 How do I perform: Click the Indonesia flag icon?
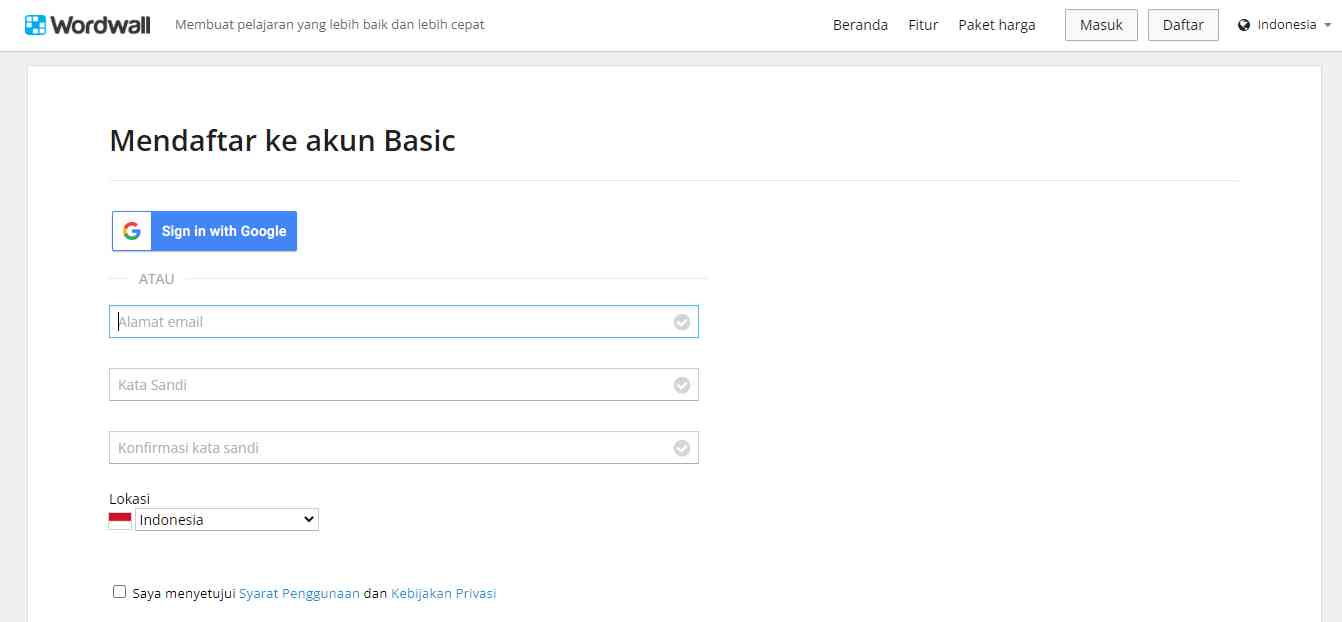click(x=120, y=520)
